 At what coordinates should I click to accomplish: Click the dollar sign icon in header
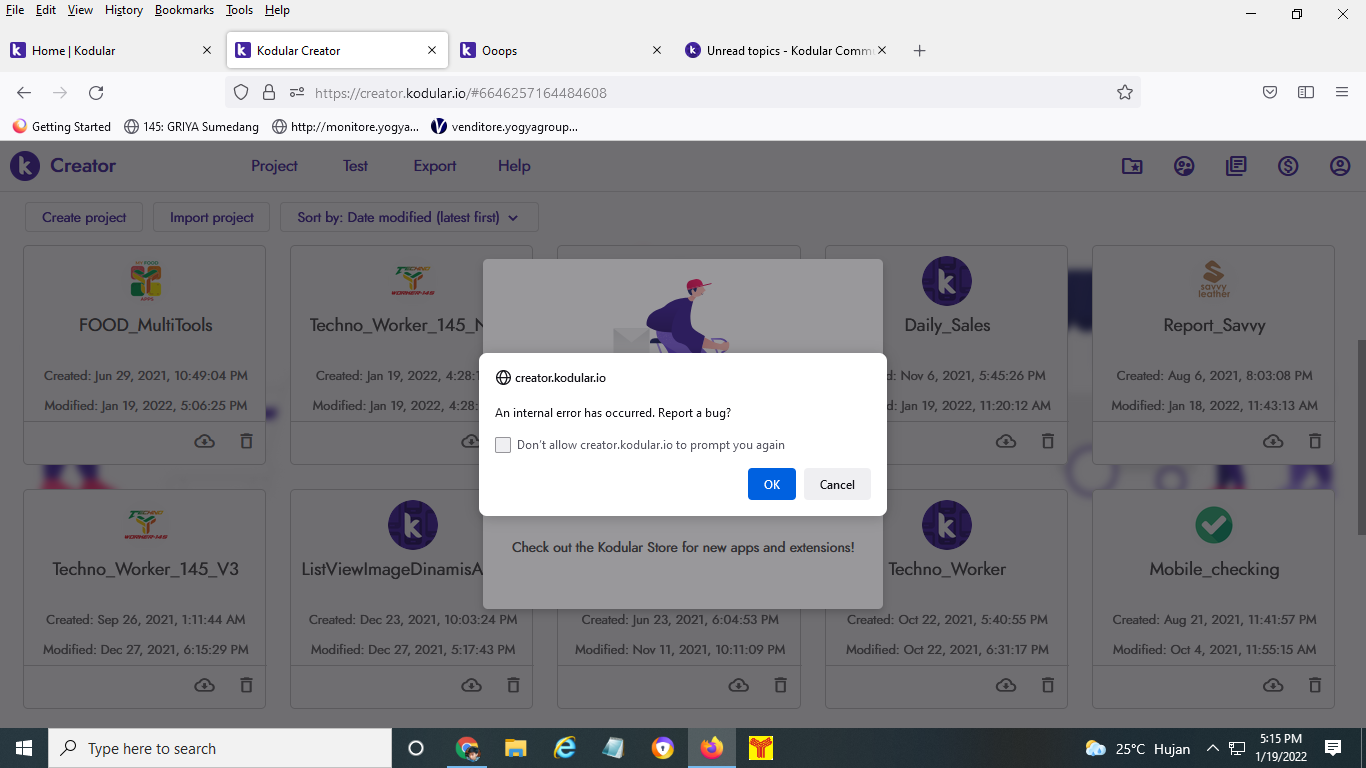(x=1288, y=166)
